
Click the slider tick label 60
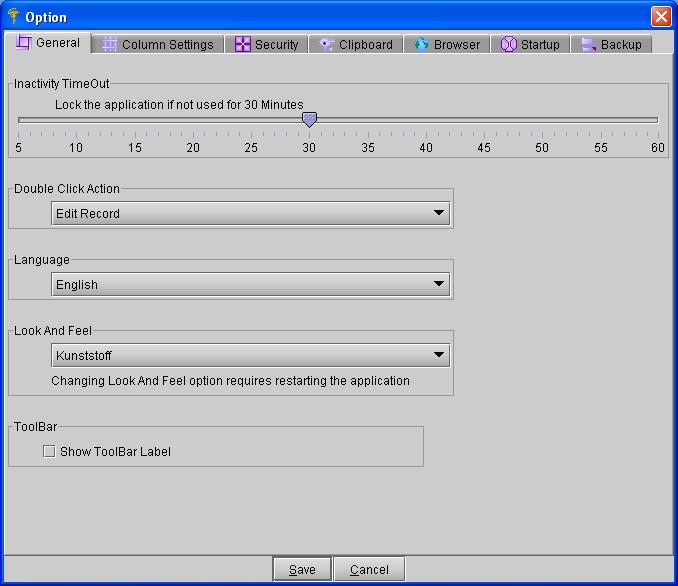[658, 148]
